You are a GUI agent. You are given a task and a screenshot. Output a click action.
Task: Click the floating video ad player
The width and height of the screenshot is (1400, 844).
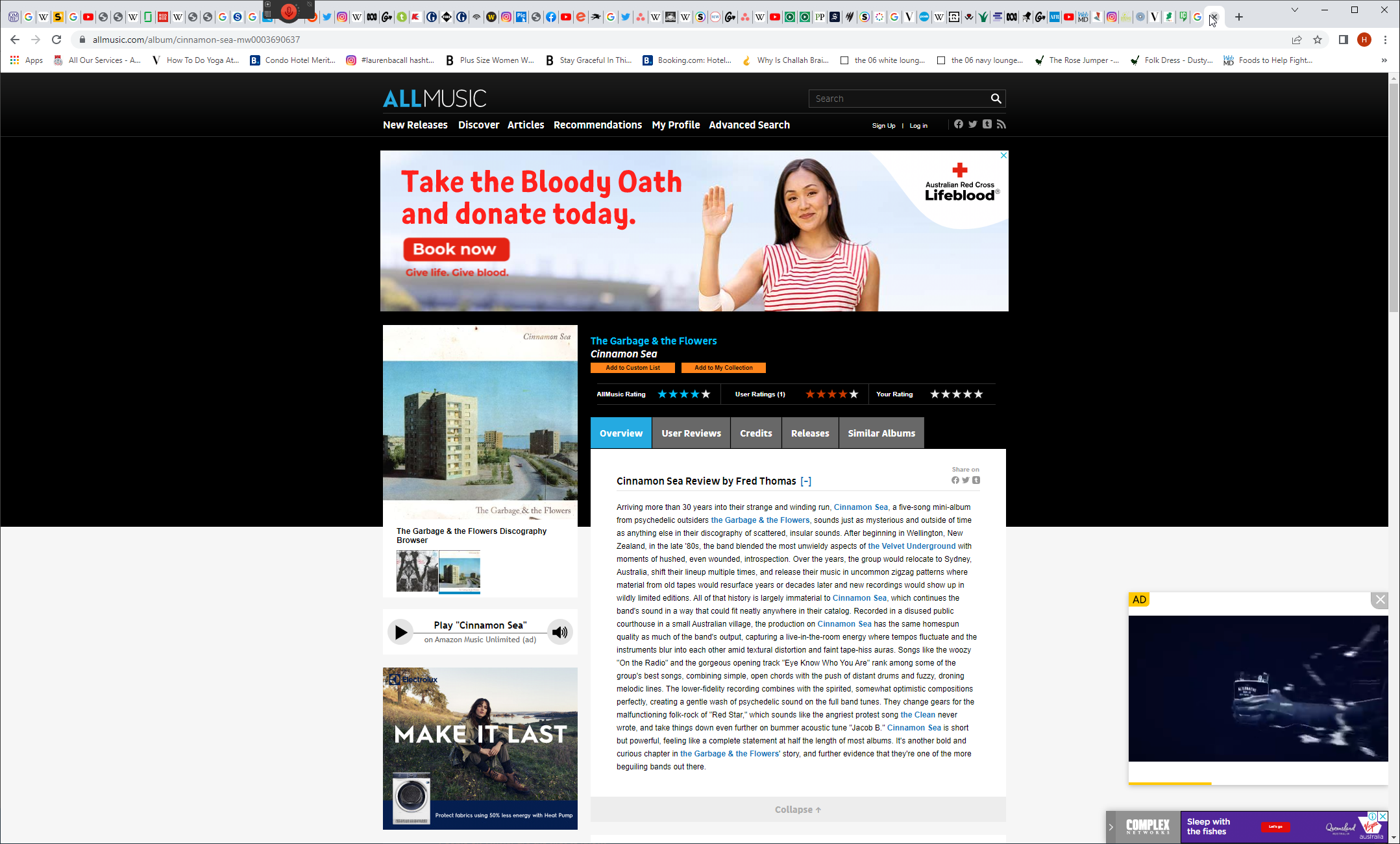click(x=1258, y=688)
